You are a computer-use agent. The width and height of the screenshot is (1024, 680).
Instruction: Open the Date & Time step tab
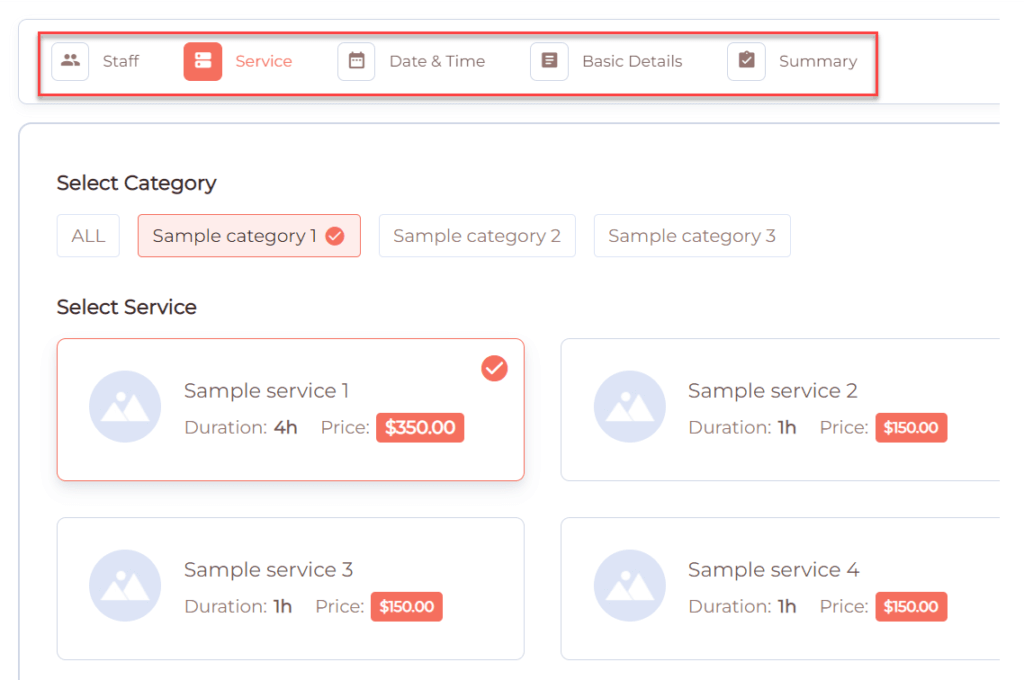[x=412, y=61]
